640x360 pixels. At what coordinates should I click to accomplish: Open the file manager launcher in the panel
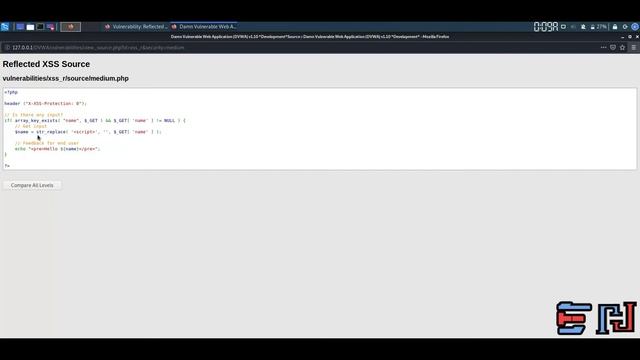(30, 27)
